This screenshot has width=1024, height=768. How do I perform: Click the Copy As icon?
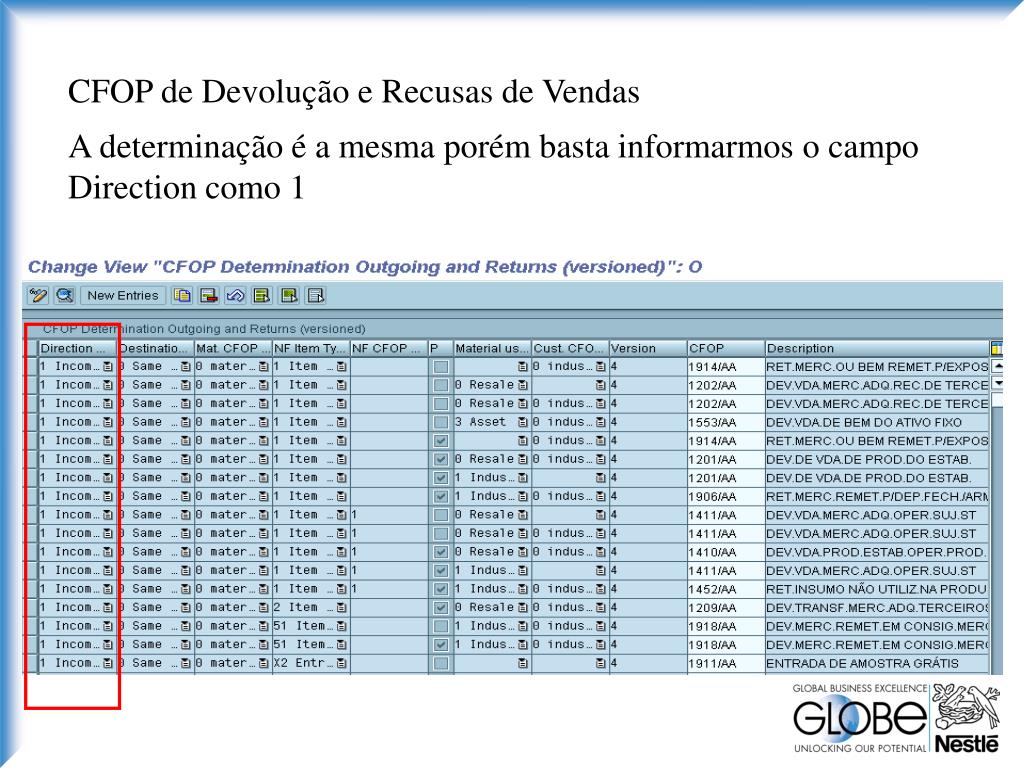click(182, 296)
